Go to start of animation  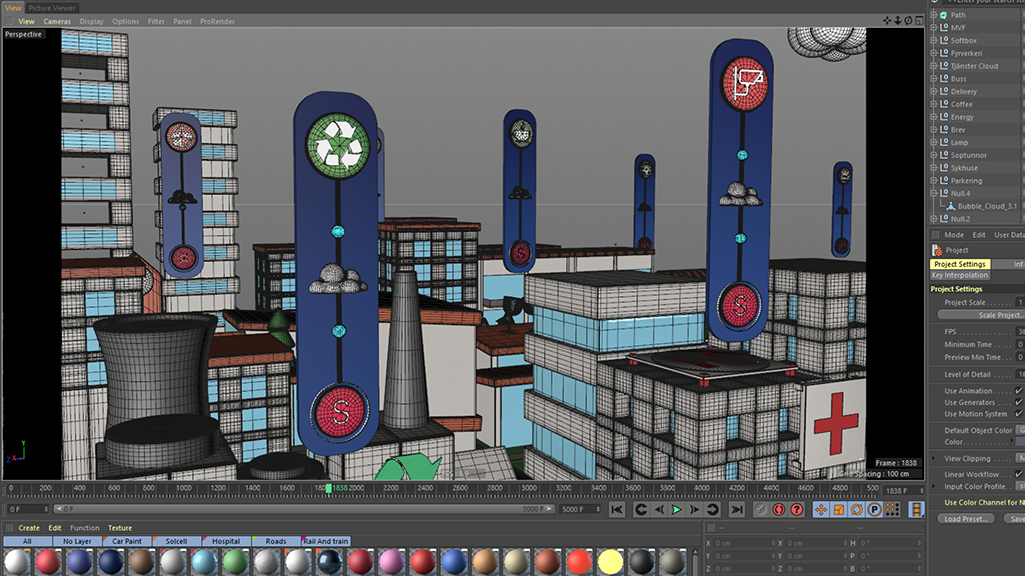616,509
